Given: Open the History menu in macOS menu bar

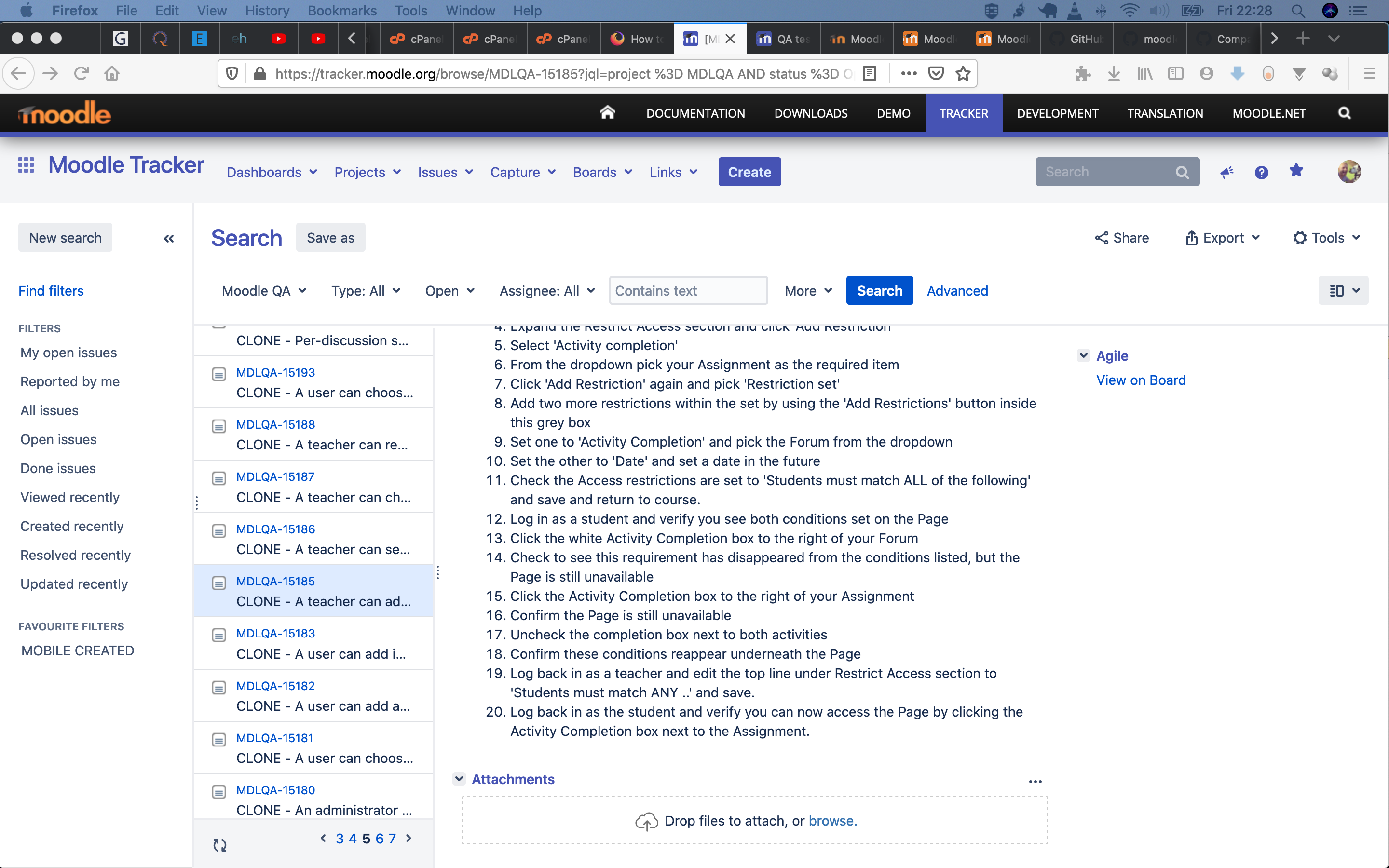Looking at the screenshot, I should (267, 10).
